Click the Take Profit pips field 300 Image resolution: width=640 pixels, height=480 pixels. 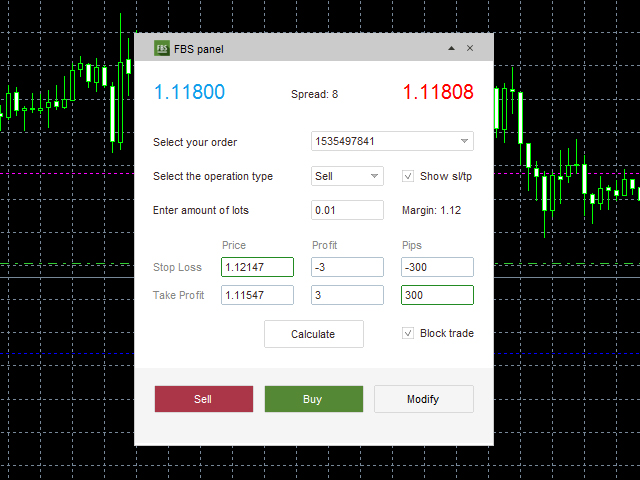437,295
